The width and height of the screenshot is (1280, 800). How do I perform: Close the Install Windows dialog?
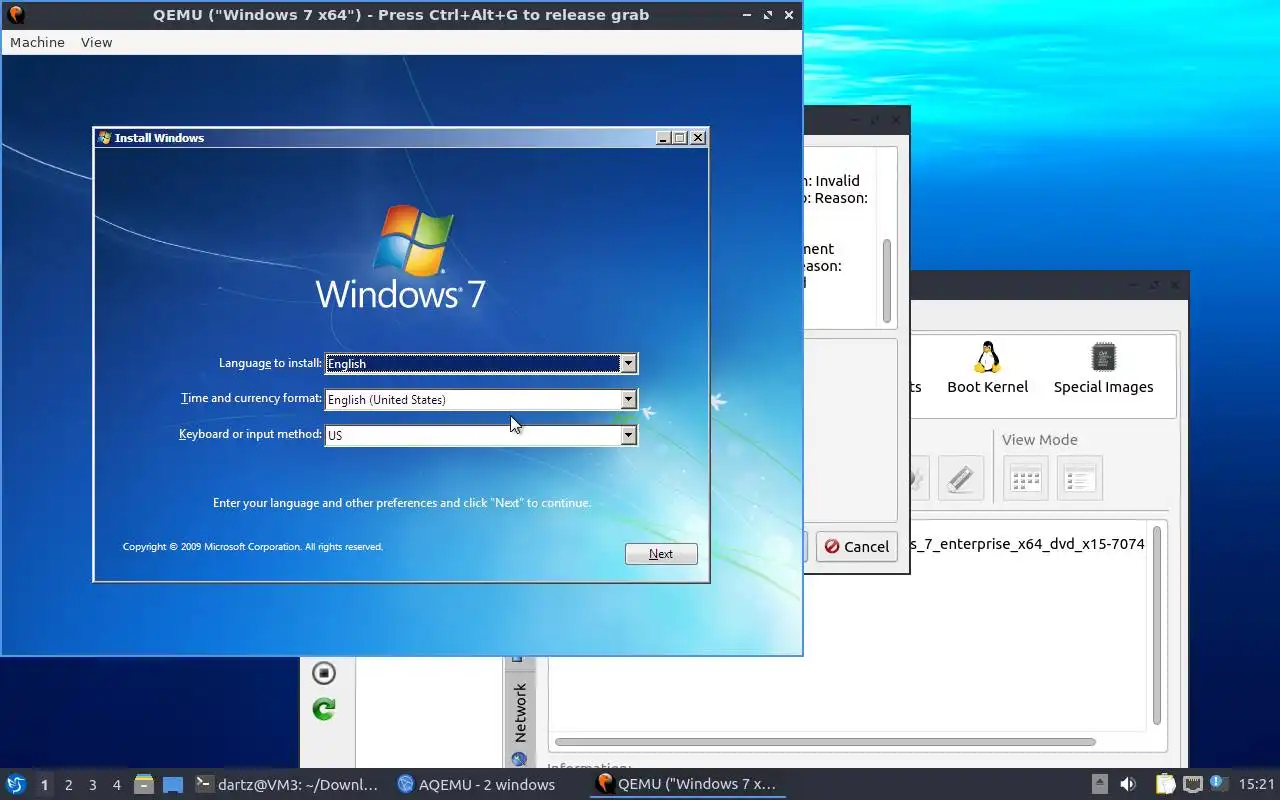point(698,138)
